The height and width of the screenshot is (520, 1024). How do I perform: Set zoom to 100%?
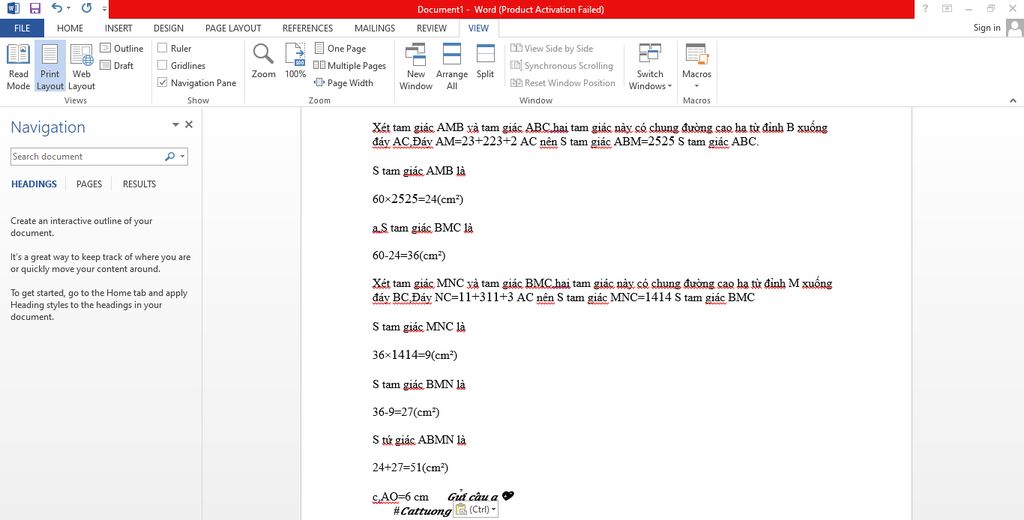tap(295, 61)
